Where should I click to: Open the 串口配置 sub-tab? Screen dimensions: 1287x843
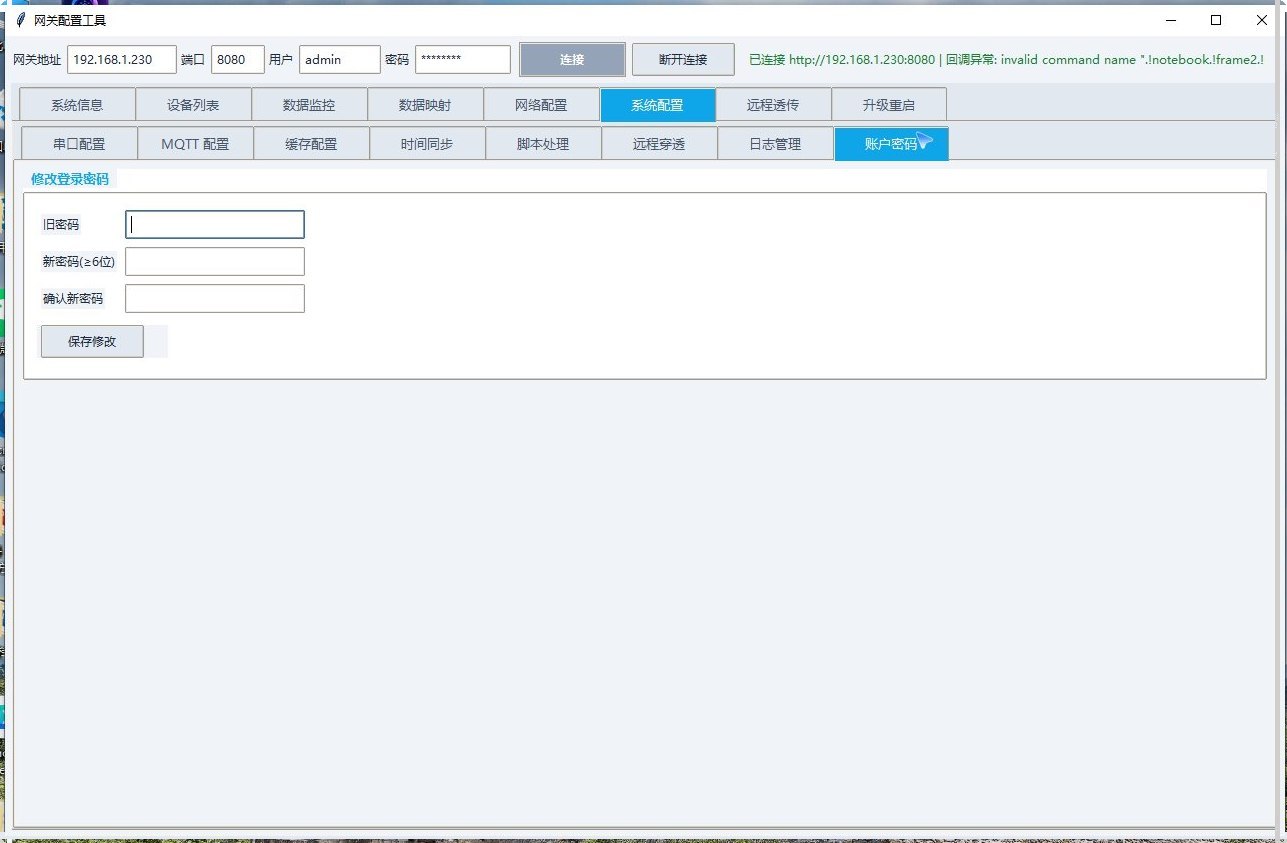click(79, 144)
